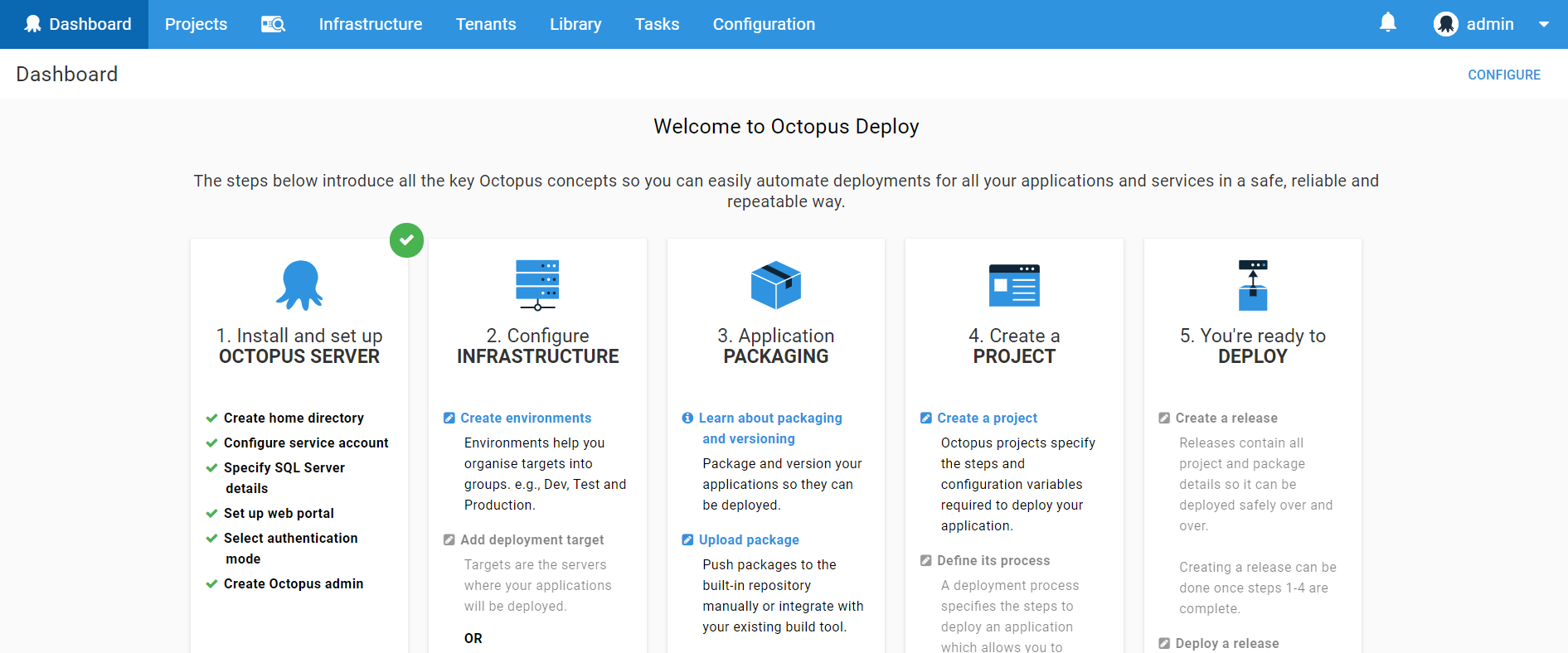Click the CONFIGURE link for the dashboard

(x=1504, y=75)
